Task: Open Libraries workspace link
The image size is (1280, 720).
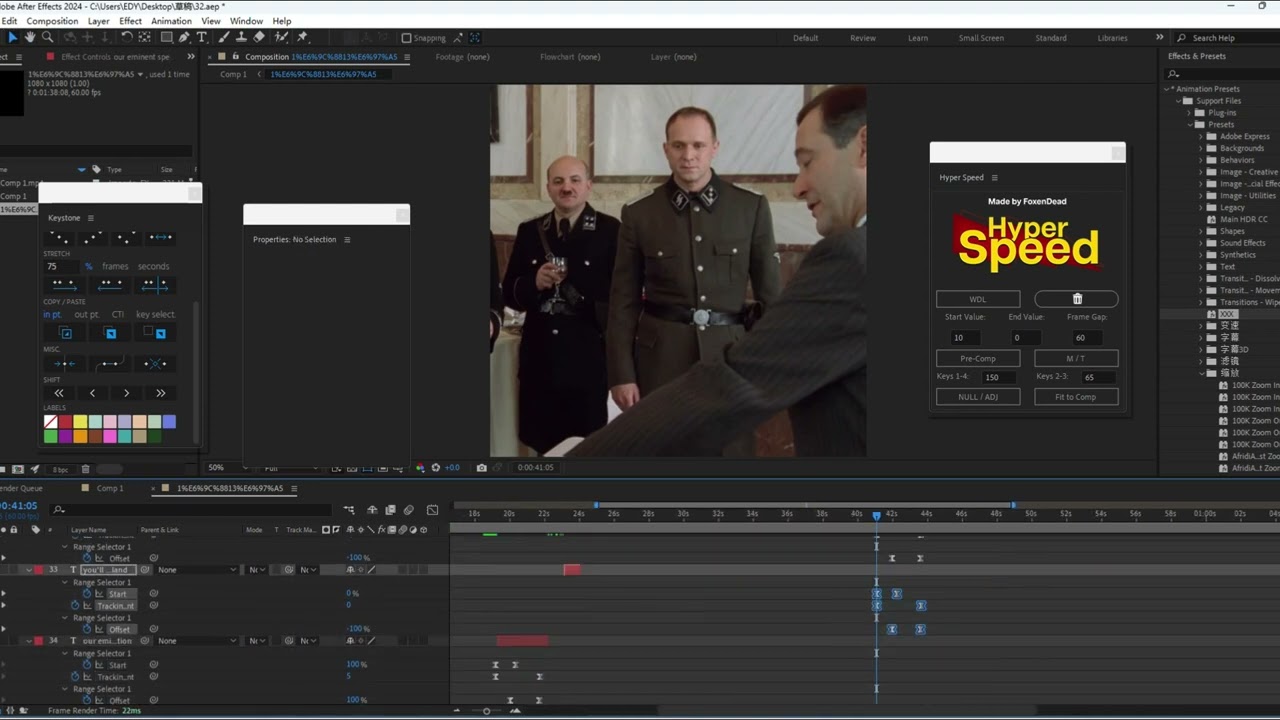Action: point(1112,38)
